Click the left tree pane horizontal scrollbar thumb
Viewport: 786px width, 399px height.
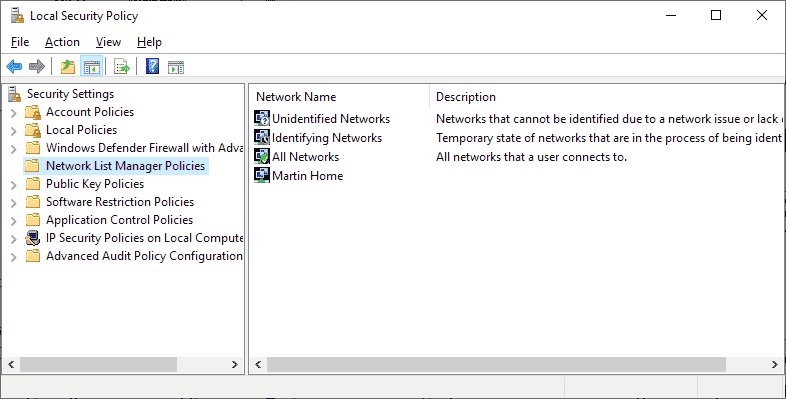(x=98, y=364)
